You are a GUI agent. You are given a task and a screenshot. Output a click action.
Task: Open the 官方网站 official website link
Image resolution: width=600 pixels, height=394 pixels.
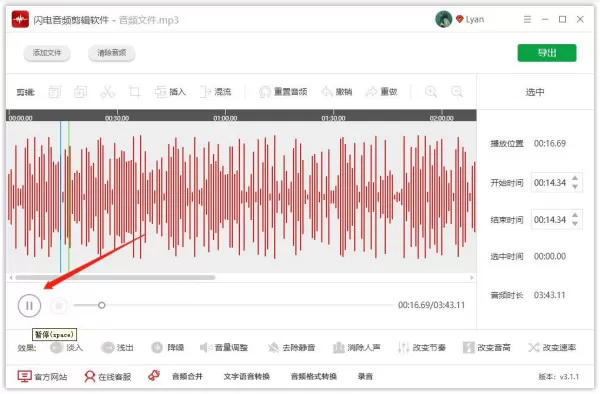pos(42,376)
